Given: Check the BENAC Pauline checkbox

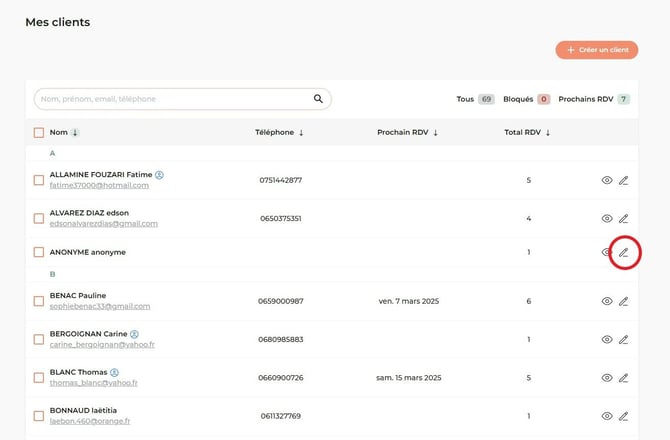Looking at the screenshot, I should (x=39, y=301).
